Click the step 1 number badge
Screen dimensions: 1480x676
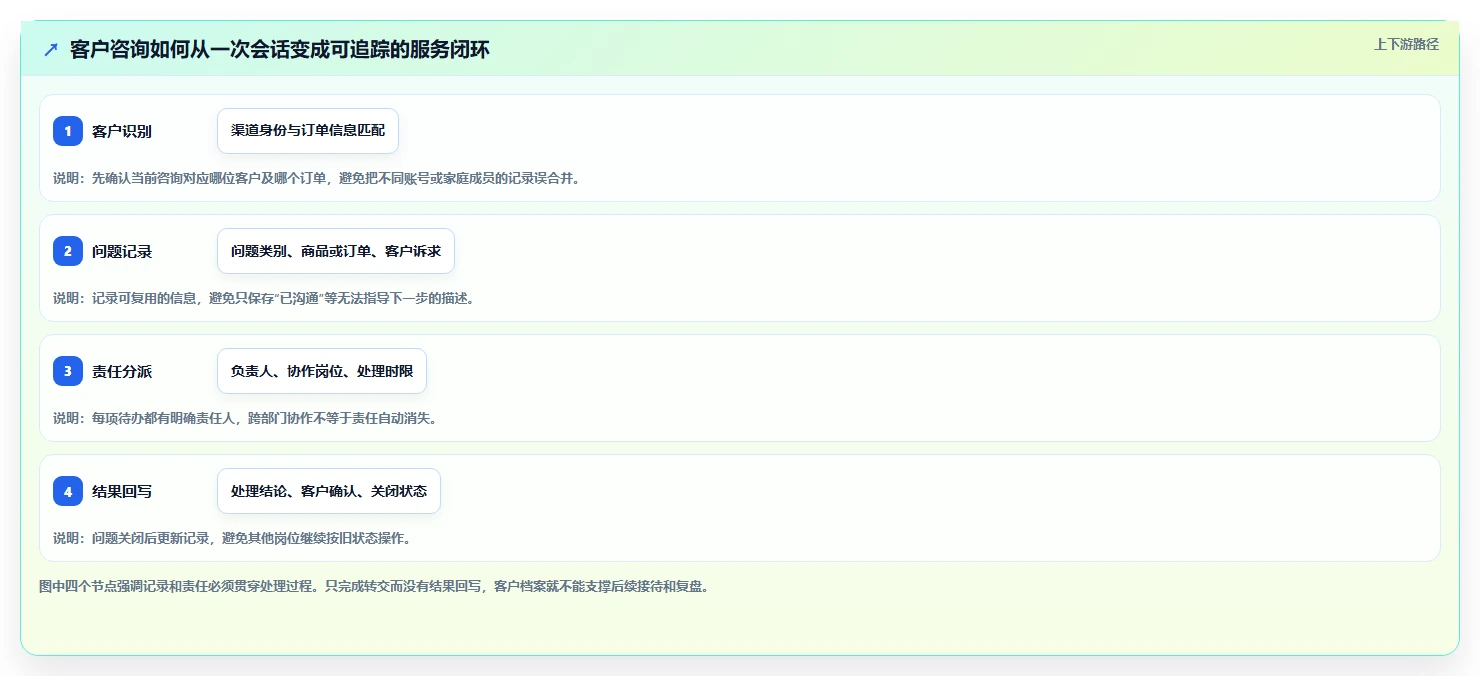coord(68,131)
